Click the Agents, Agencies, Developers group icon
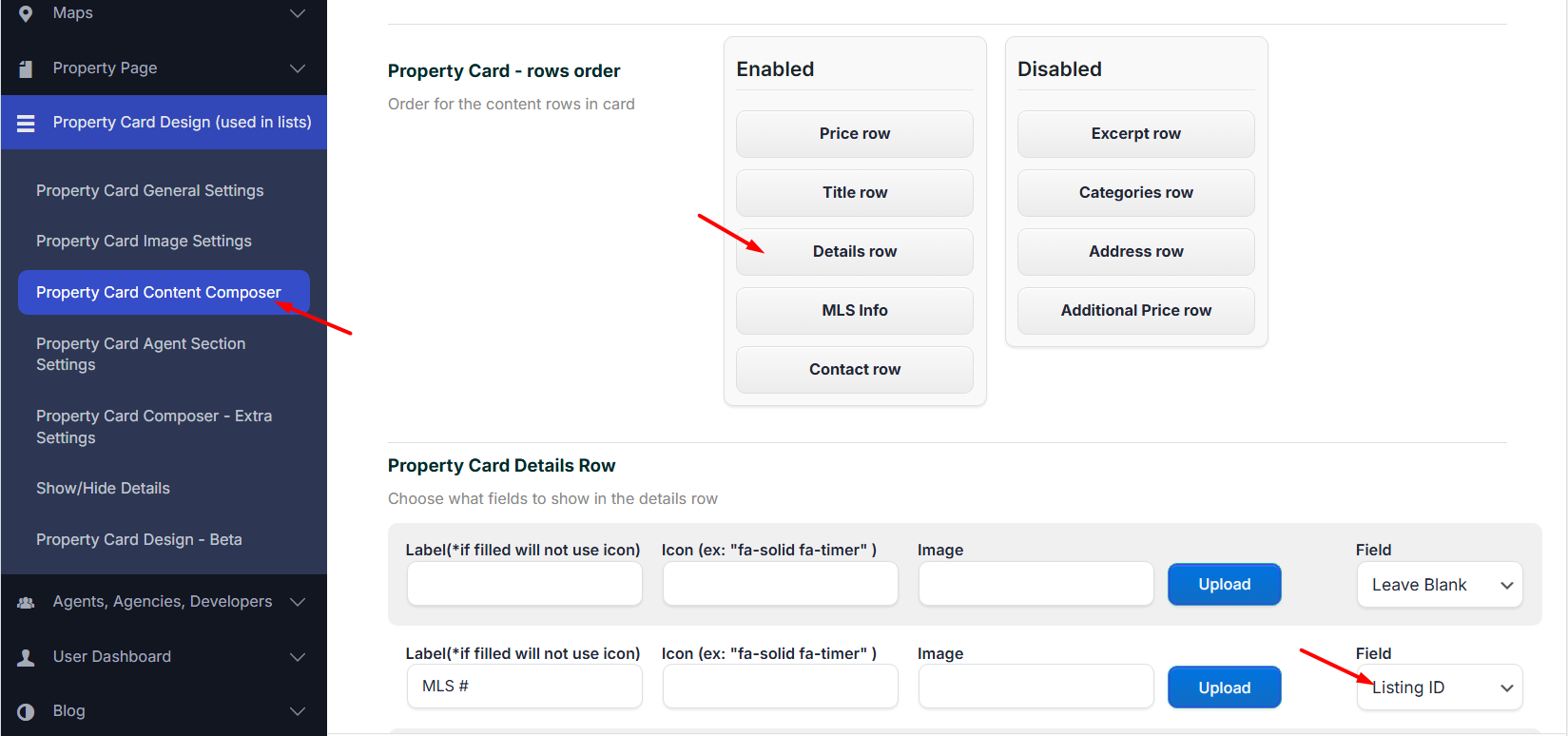Screen dimensions: 1568x736 (x=26, y=602)
